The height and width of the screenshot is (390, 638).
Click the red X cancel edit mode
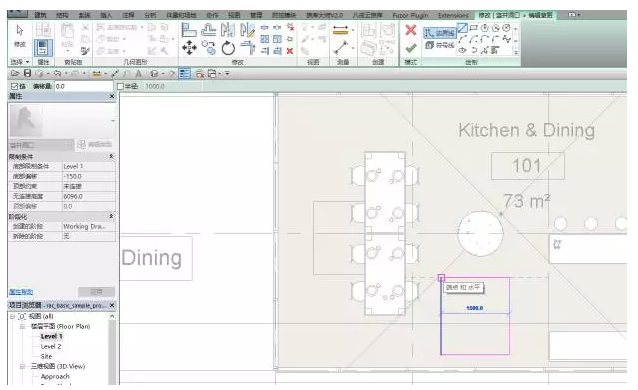411,30
